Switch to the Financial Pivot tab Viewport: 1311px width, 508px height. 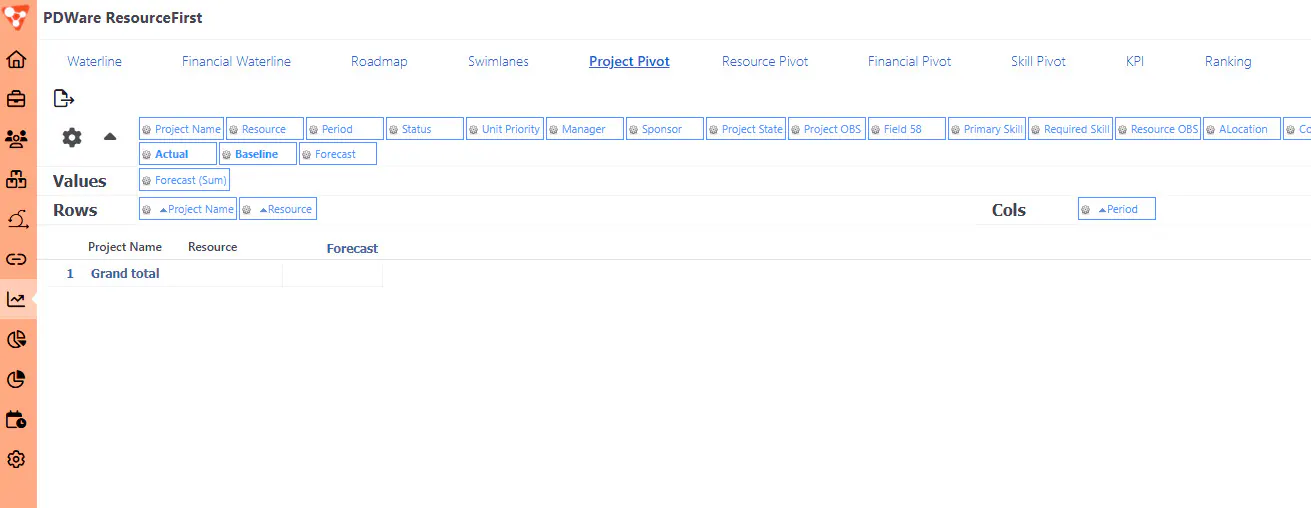909,61
